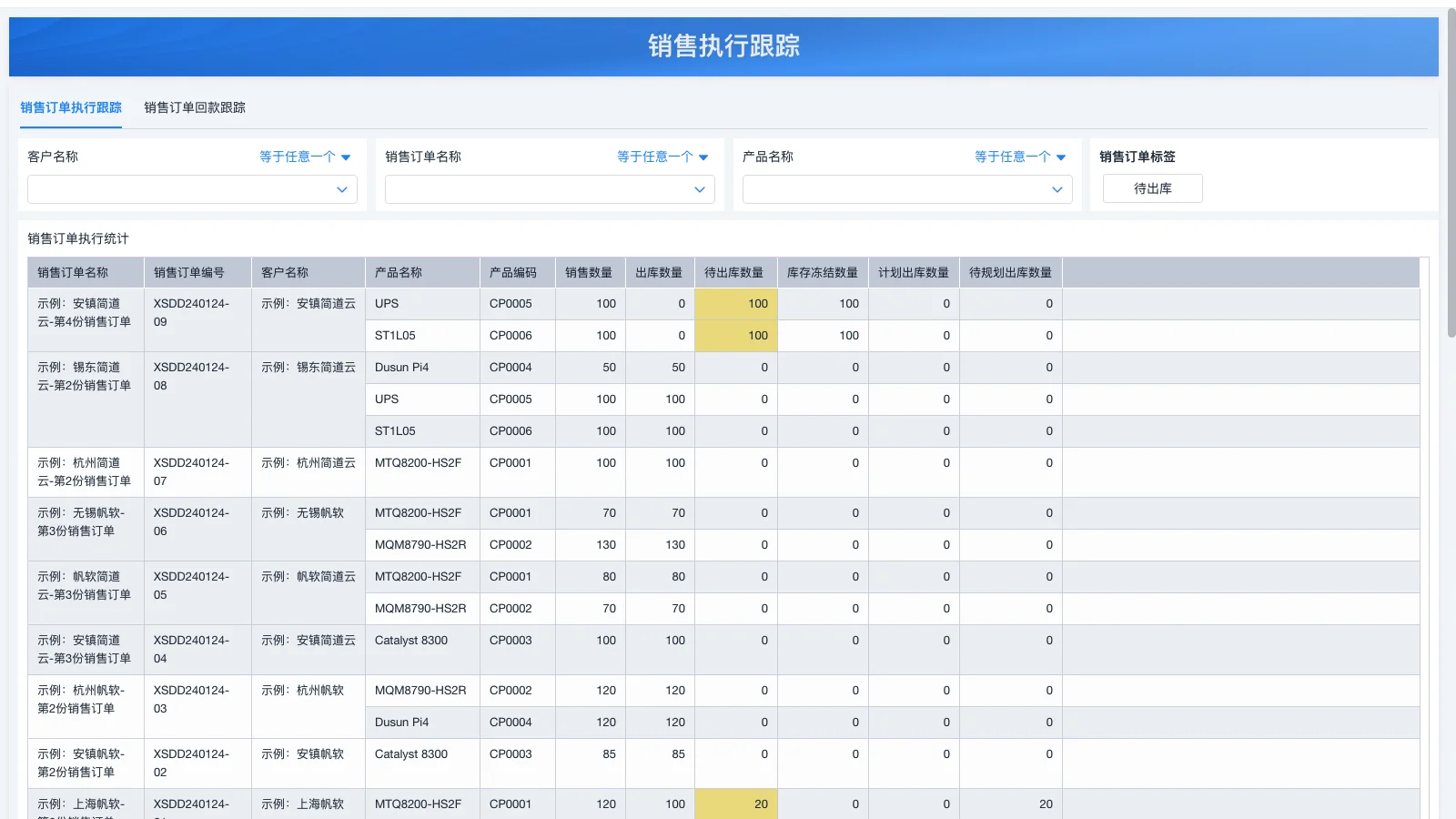Open the 客户名称 selection dropdown
Screen dimensions: 1456x819
click(191, 189)
